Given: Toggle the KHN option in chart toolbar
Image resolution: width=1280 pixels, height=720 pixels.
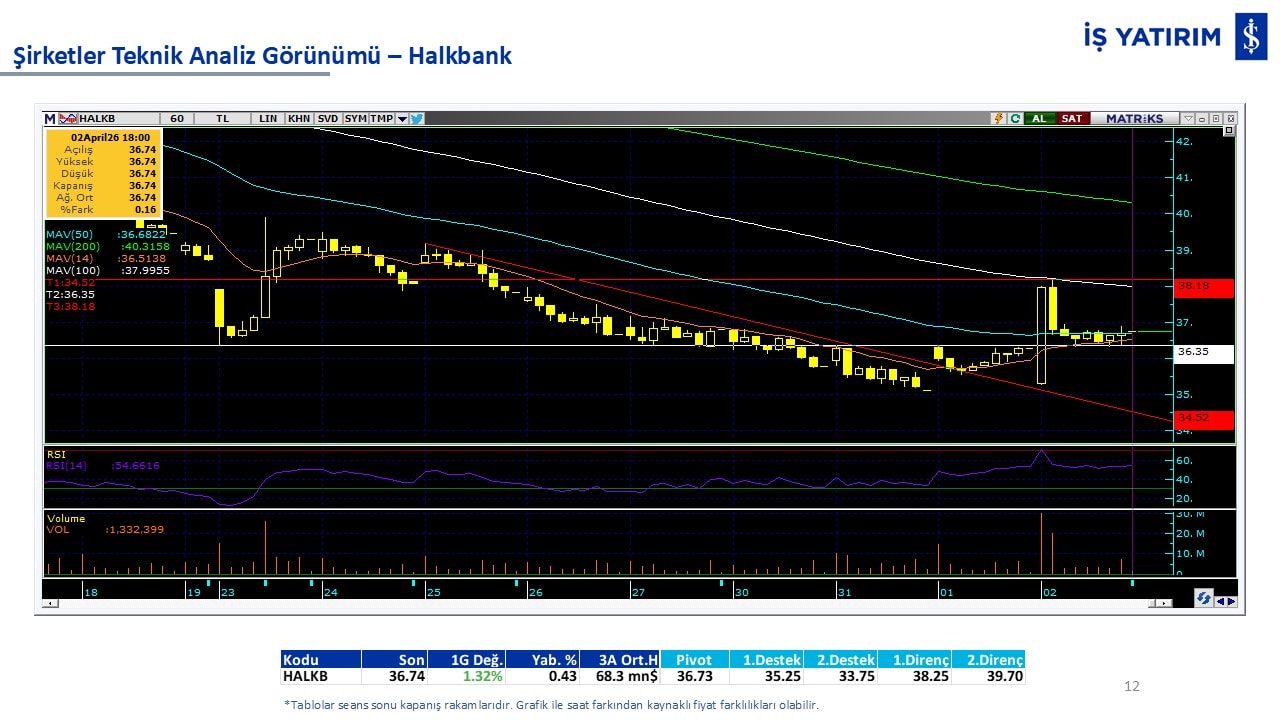Looking at the screenshot, I should [298, 118].
